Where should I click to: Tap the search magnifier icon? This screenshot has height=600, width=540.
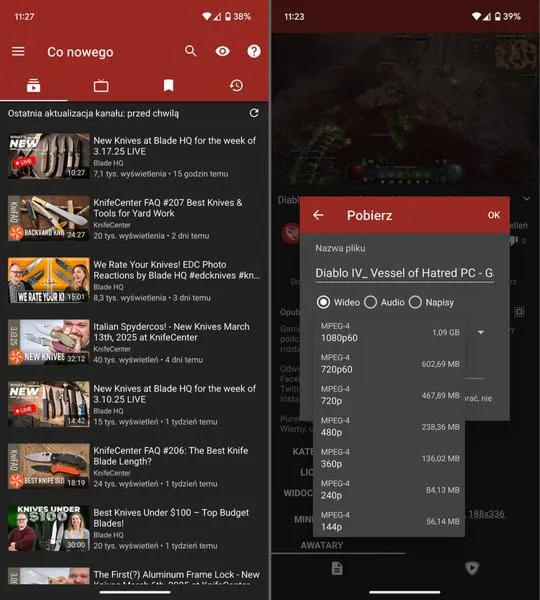(191, 51)
